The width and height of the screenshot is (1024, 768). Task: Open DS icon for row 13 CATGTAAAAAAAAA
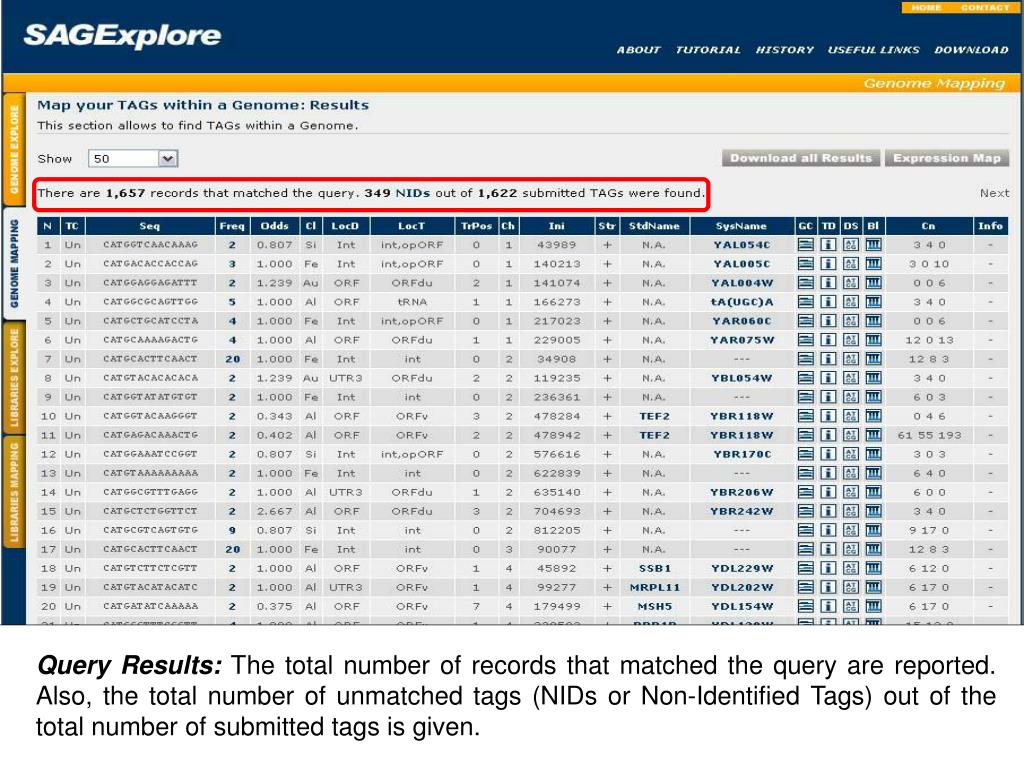point(850,473)
